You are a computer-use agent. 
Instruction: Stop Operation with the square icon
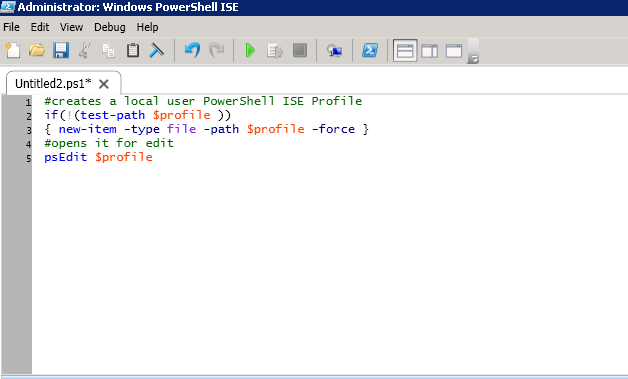click(x=300, y=50)
